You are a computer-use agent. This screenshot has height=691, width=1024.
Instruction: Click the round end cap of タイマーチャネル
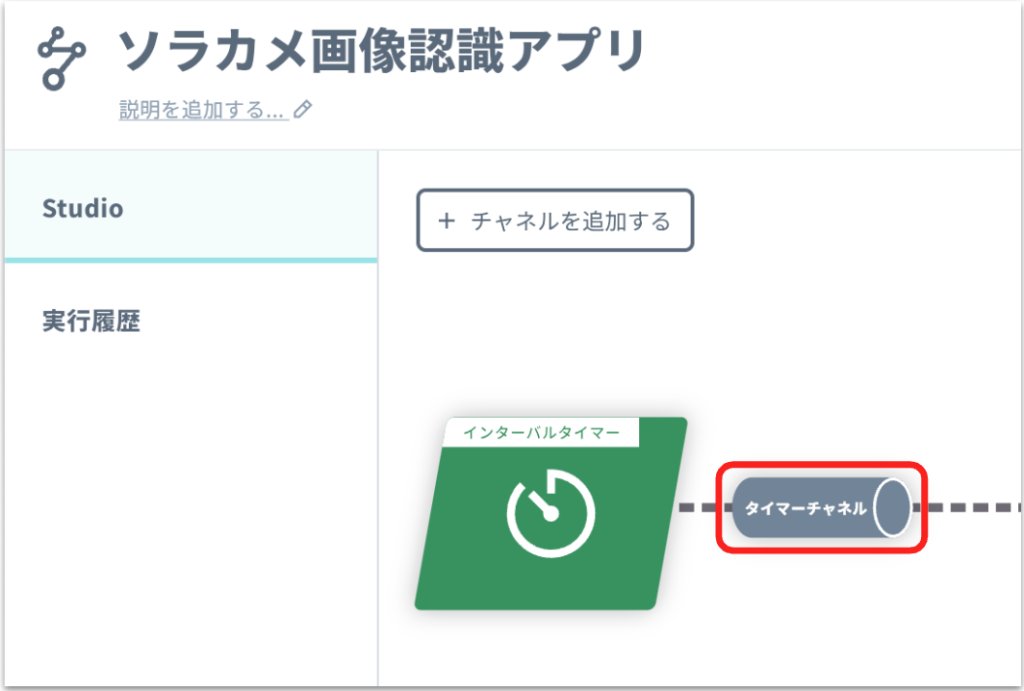tap(892, 507)
